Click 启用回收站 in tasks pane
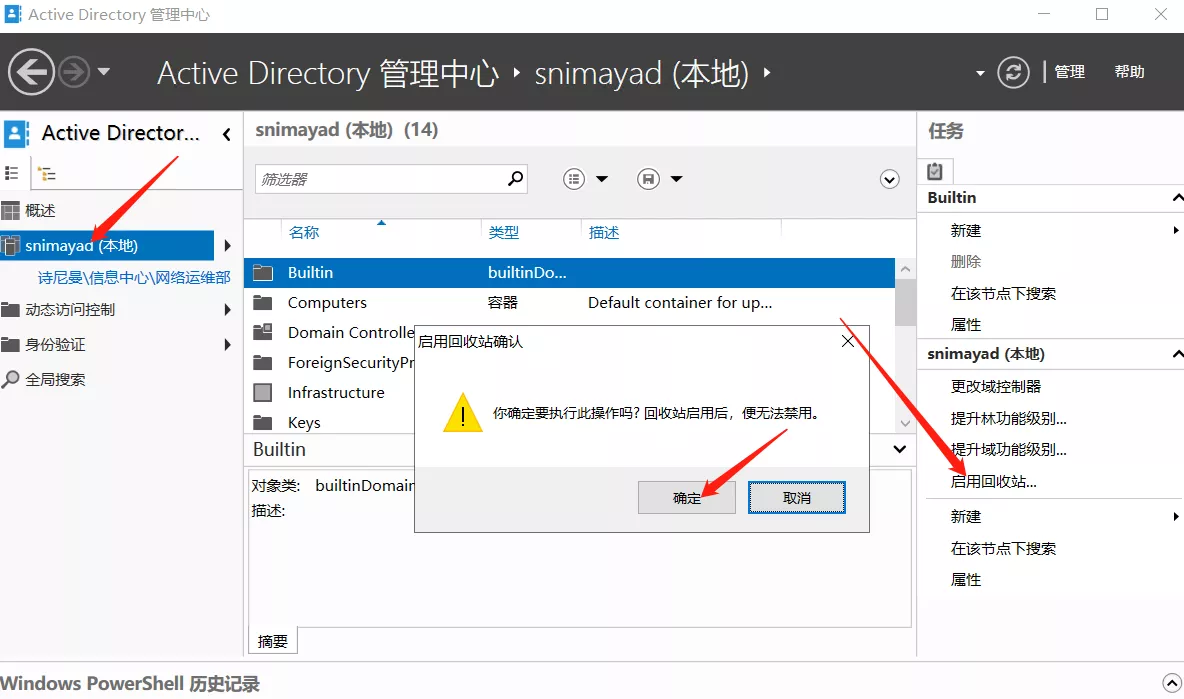The height and width of the screenshot is (699, 1184). tap(993, 481)
